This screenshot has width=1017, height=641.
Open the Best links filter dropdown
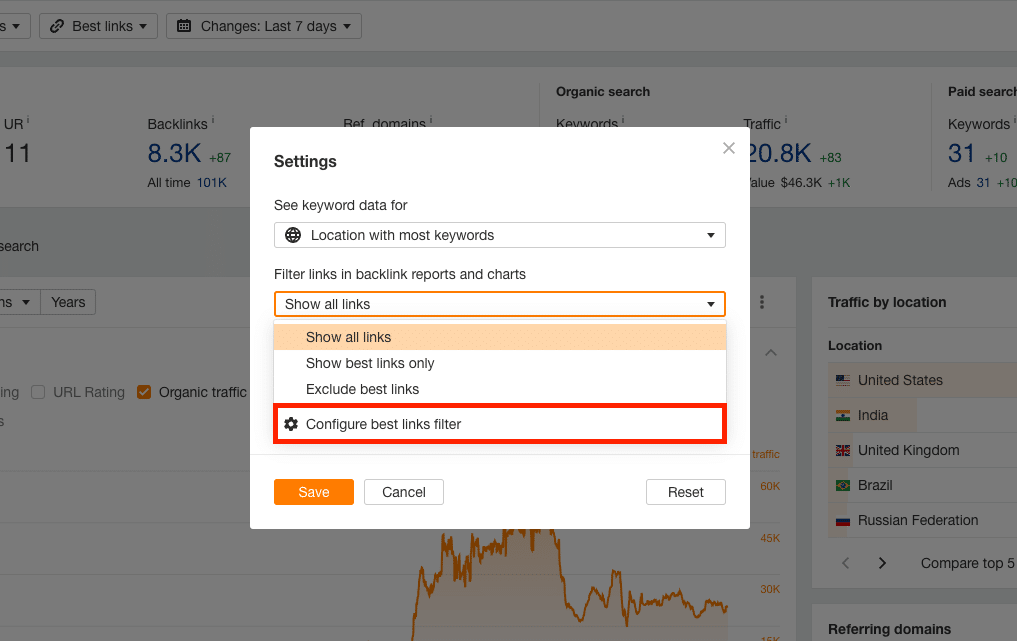click(x=98, y=26)
